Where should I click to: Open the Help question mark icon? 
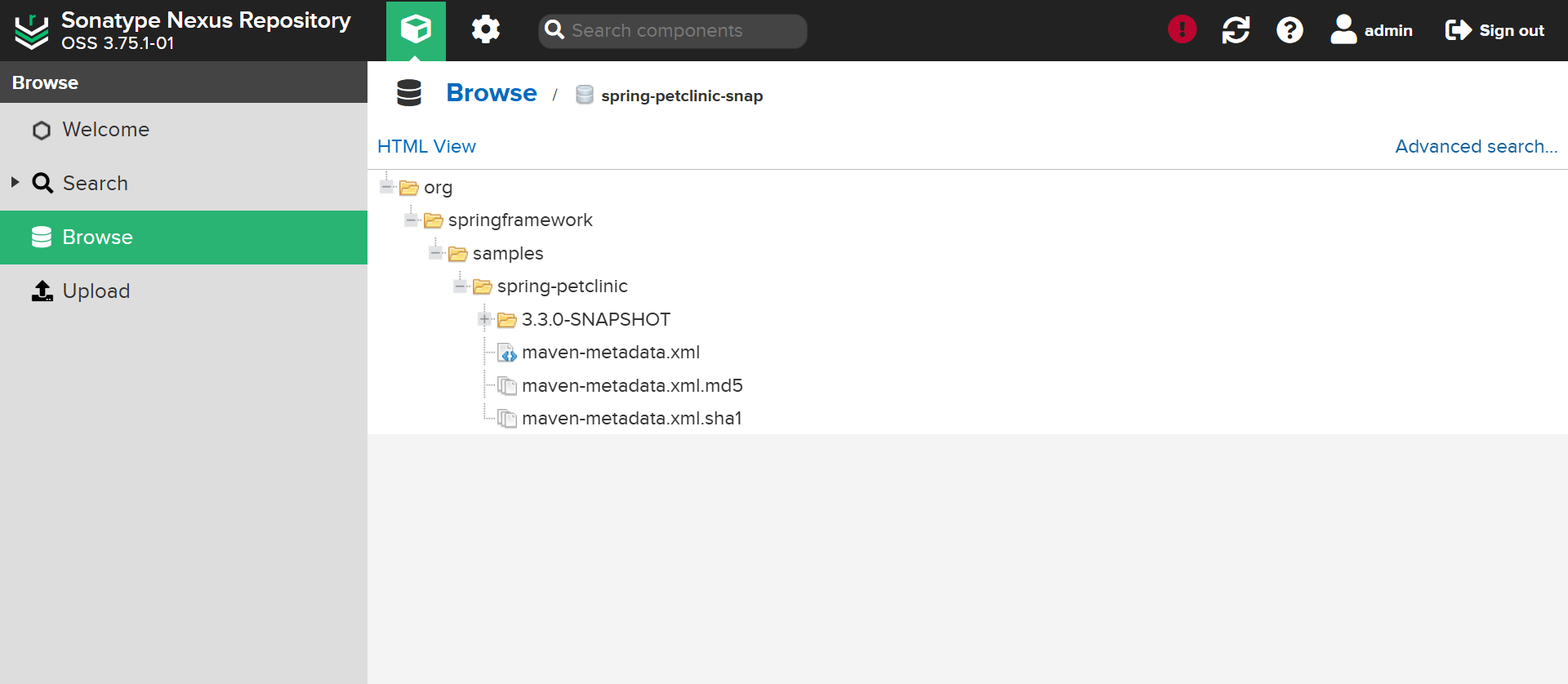point(1290,30)
